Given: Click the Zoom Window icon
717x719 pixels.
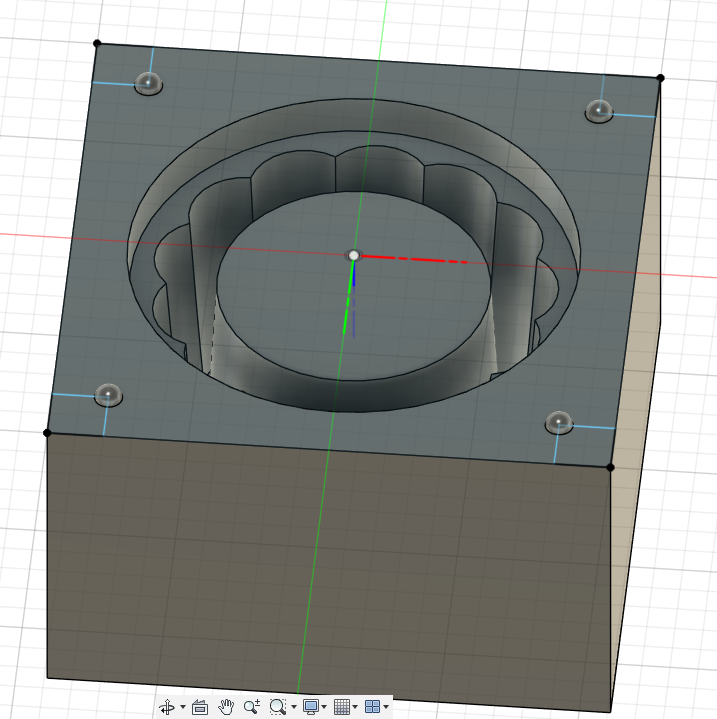Looking at the screenshot, I should (x=278, y=707).
